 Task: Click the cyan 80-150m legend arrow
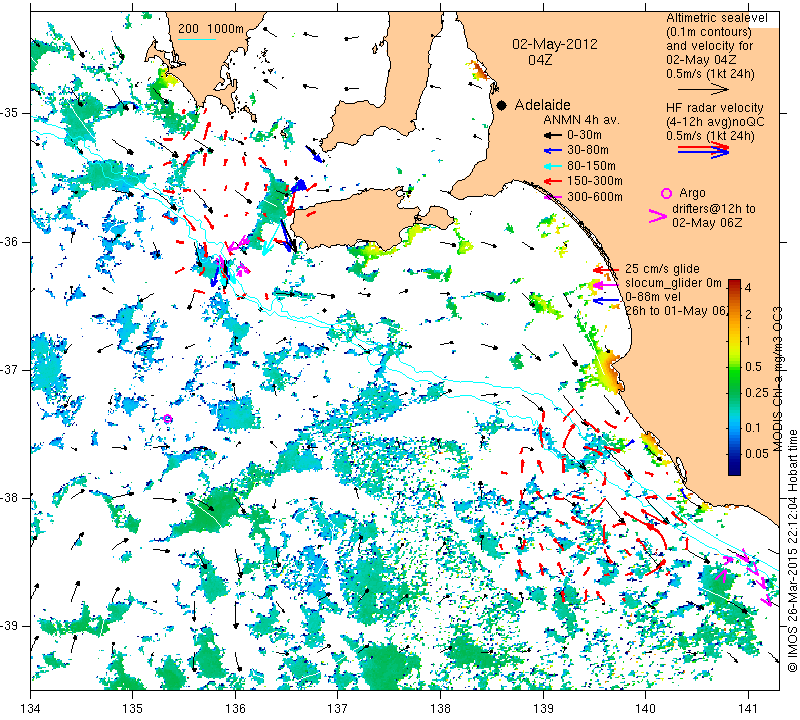553,166
